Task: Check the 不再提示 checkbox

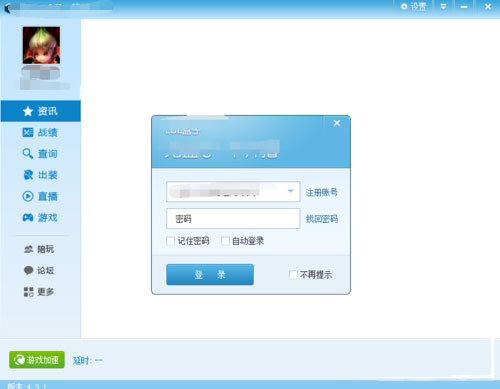Action: click(x=293, y=275)
